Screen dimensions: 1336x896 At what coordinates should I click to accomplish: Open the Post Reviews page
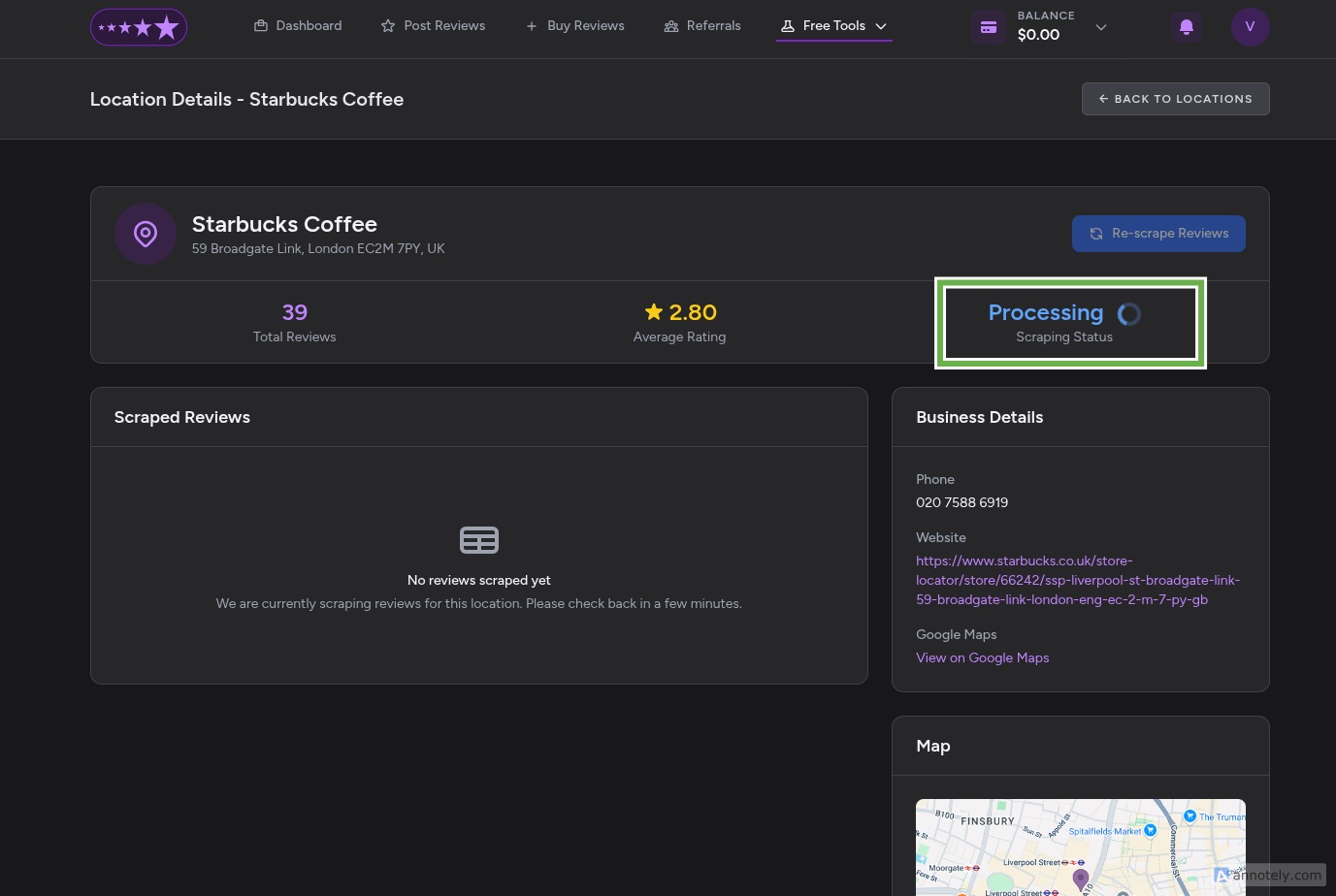433,26
